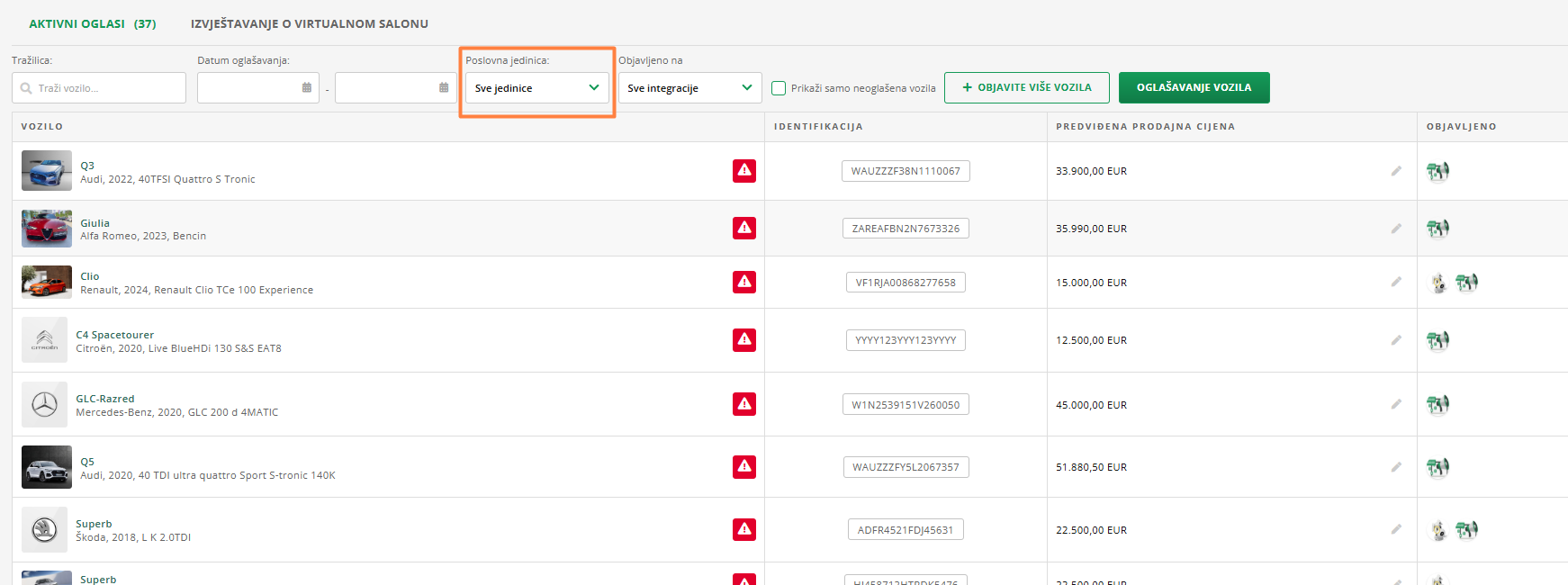Open the 'Sve jedinice' dropdown
Viewport: 1568px width, 585px height.
tap(536, 88)
